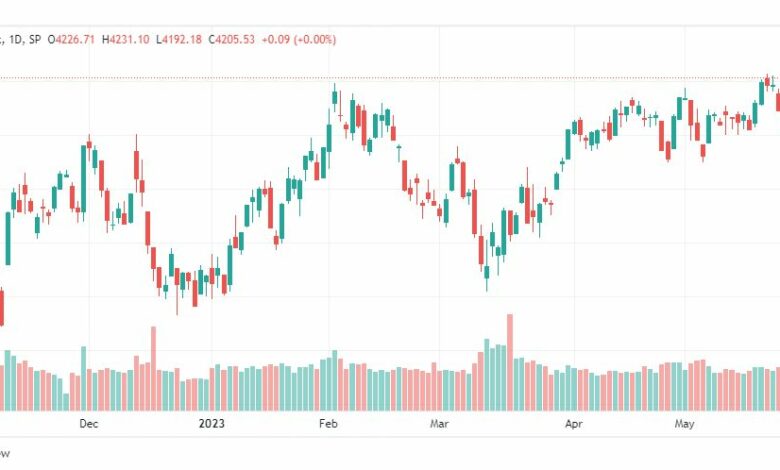Click the Mar label on time axis
780x470 pixels.
pyautogui.click(x=439, y=424)
